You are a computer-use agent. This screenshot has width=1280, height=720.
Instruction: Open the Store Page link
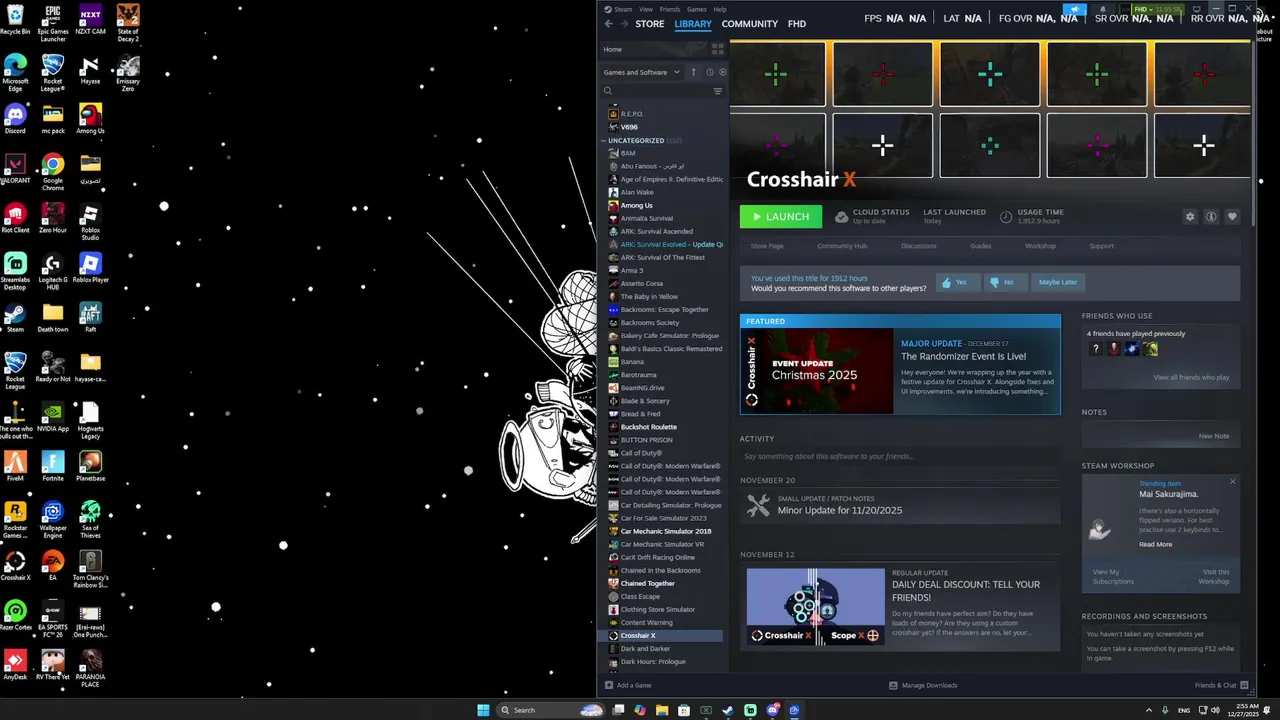point(767,246)
